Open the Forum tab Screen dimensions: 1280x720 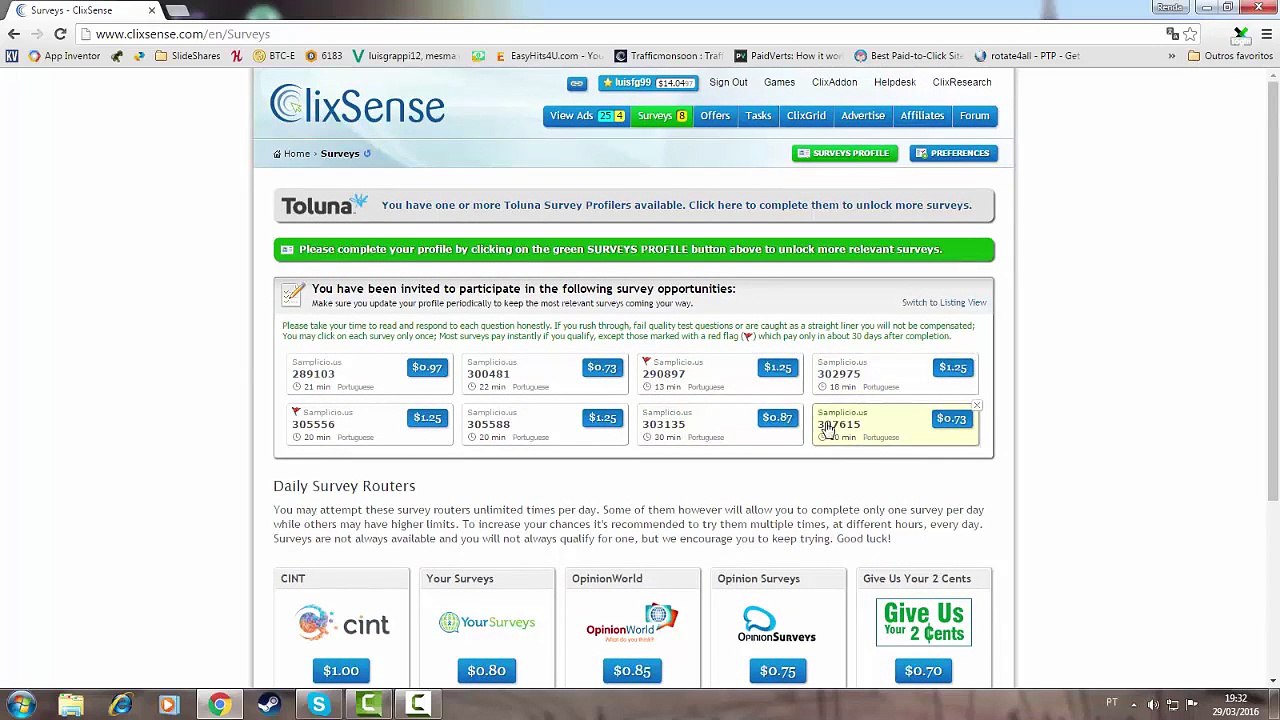(974, 116)
